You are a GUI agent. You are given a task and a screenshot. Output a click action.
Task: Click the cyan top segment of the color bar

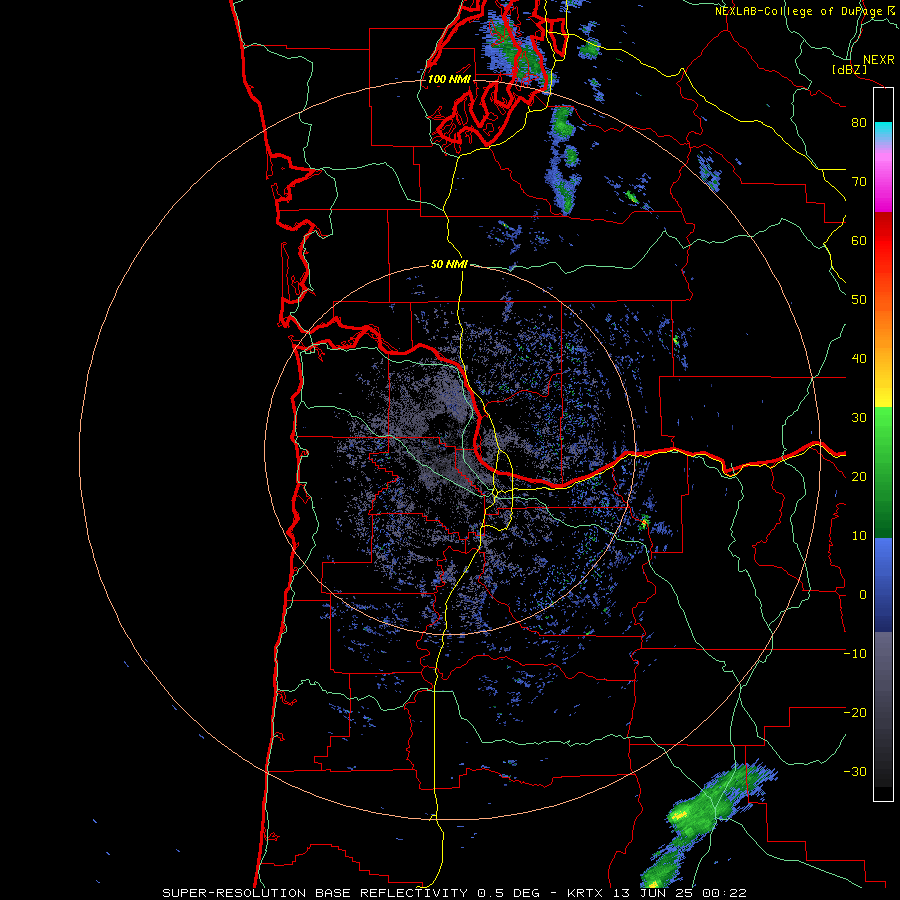883,131
